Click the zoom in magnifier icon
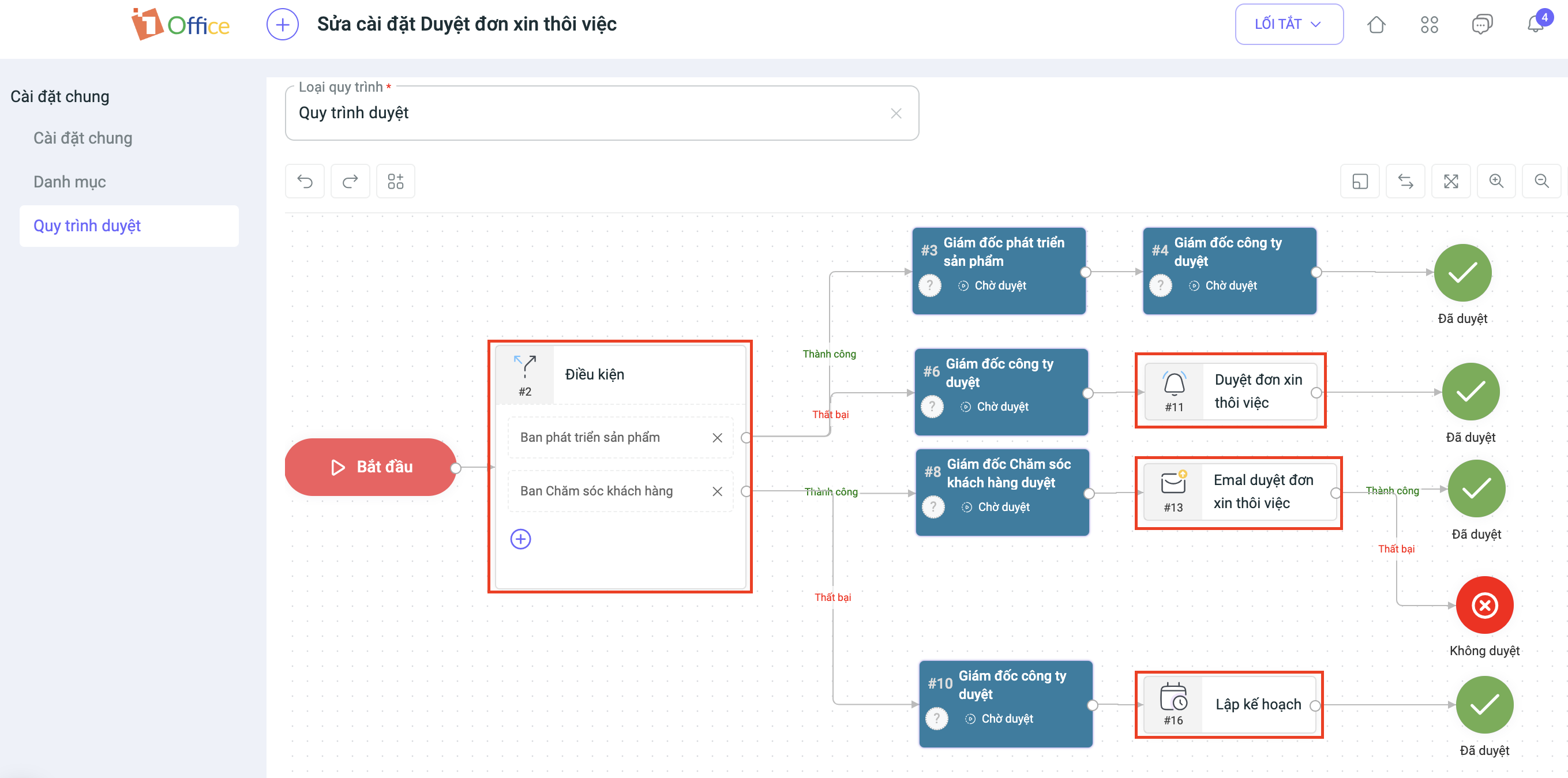1568x778 pixels. click(1496, 181)
